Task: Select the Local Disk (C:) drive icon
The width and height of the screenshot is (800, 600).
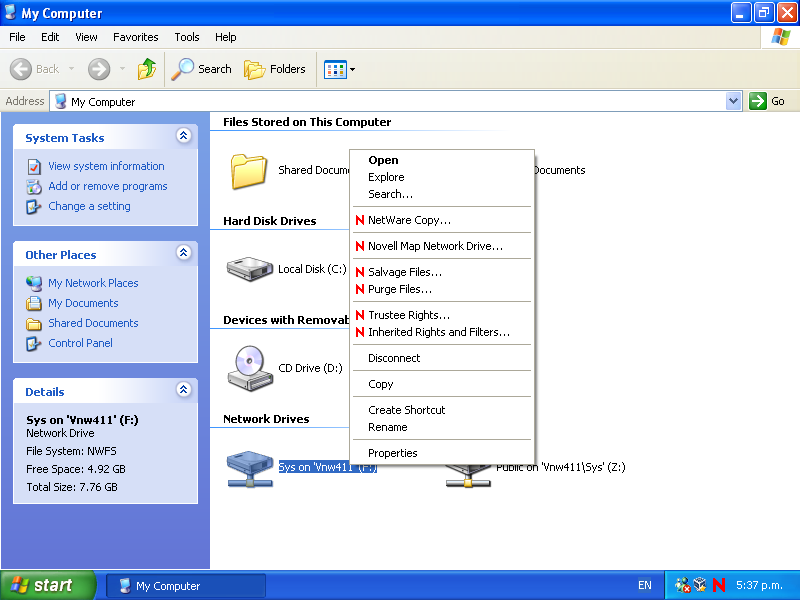Action: pyautogui.click(x=249, y=269)
